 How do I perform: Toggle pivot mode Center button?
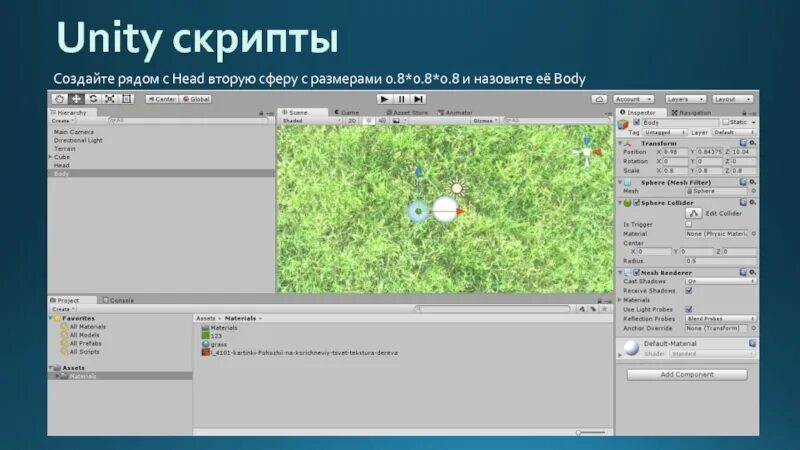[x=162, y=99]
